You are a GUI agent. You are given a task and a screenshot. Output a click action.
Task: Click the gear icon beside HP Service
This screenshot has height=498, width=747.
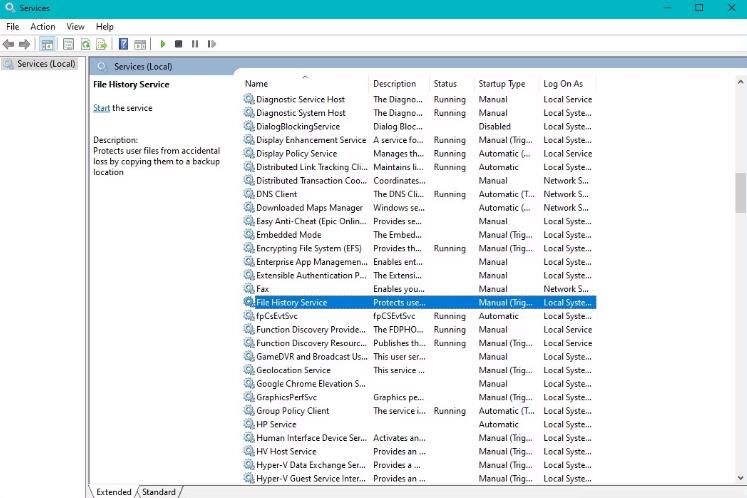point(249,424)
